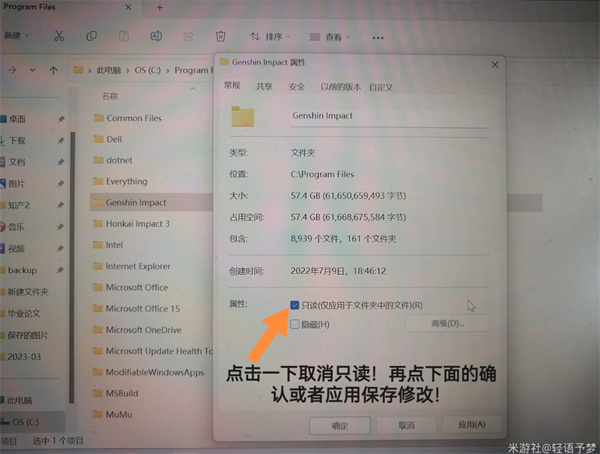Uncheck the 只读 read-only checkbox
600x454 pixels.
tap(294, 305)
